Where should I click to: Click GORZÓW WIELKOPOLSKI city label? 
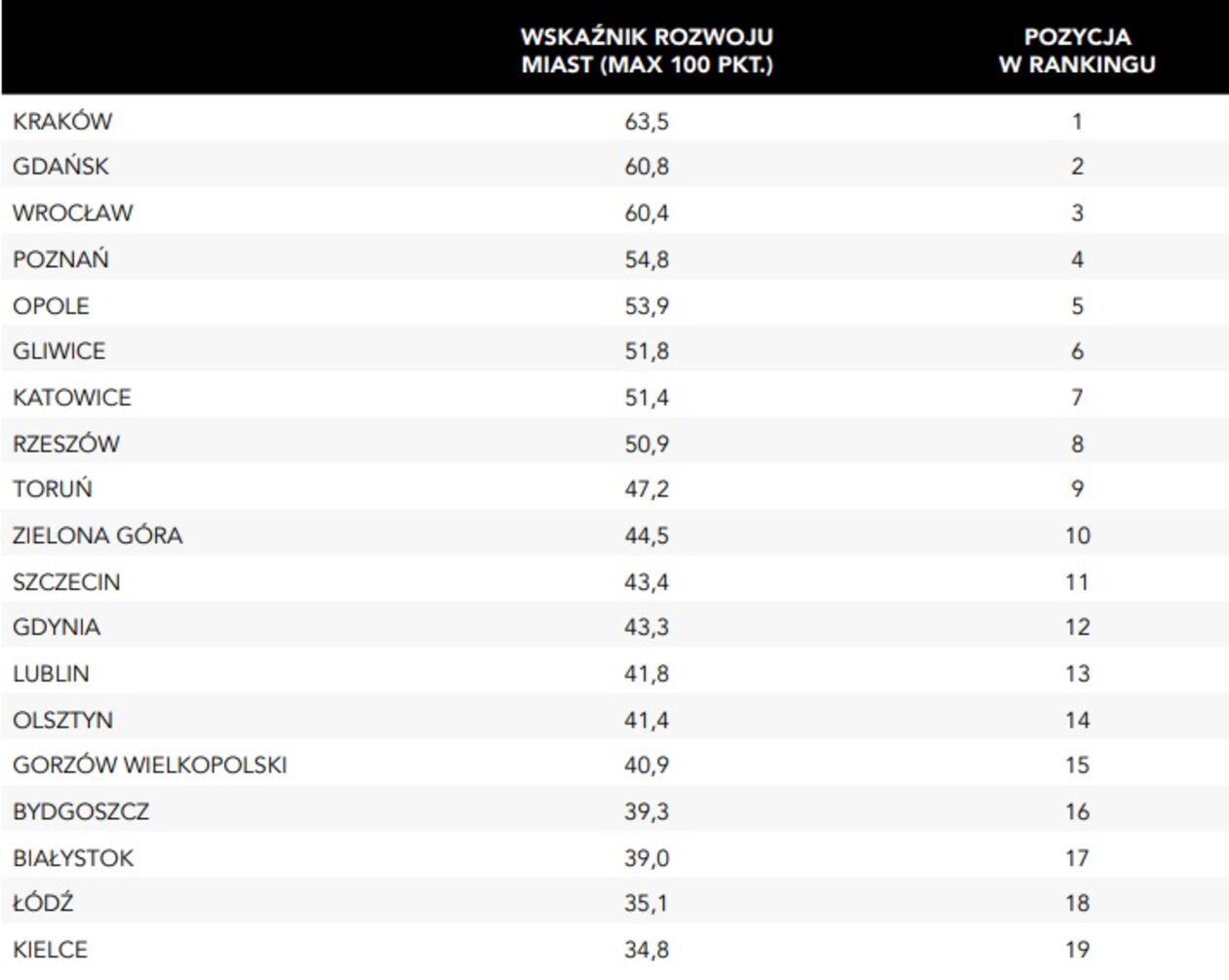pos(149,765)
